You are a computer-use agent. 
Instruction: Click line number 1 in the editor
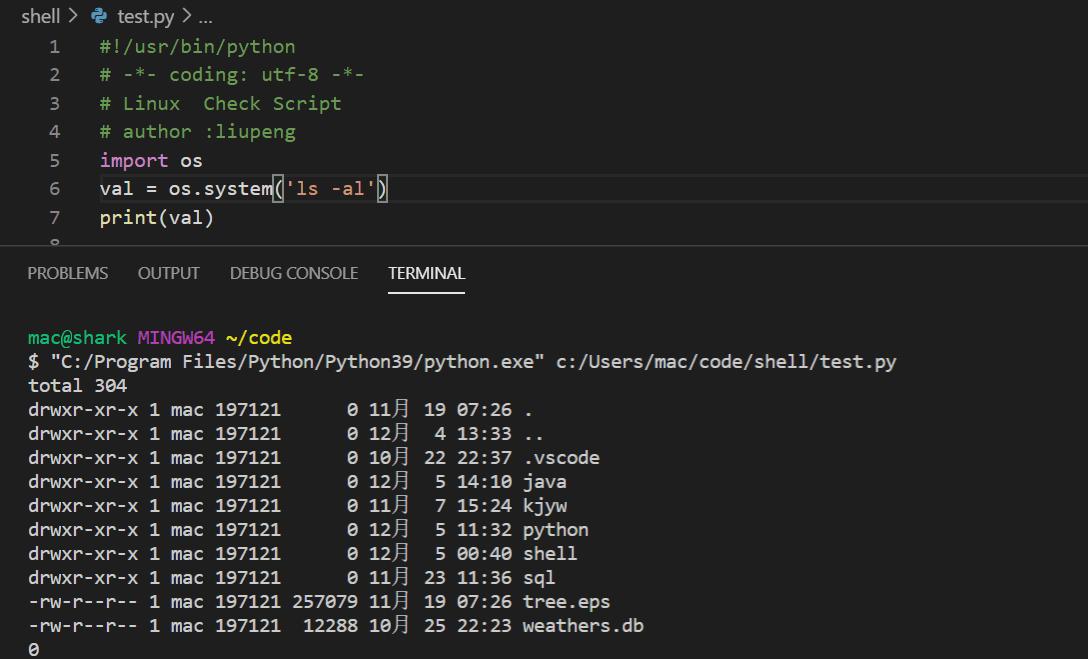(54, 46)
